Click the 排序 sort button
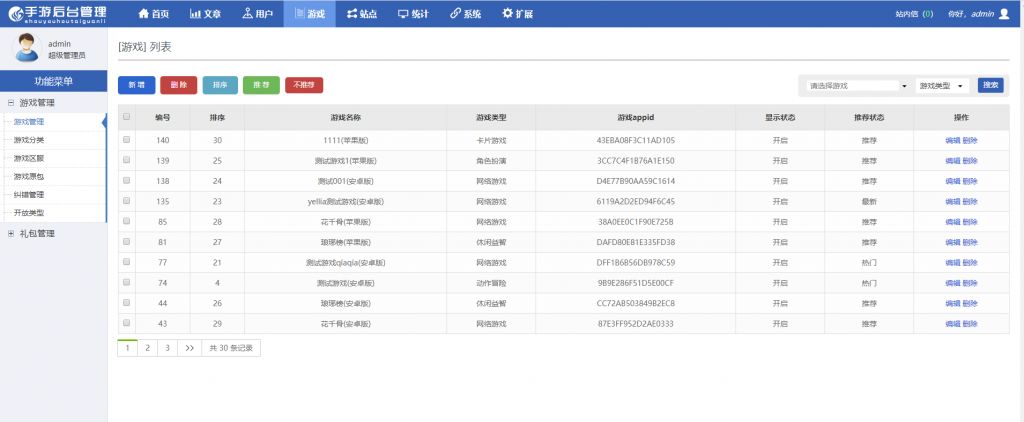This screenshot has height=422, width=1024. 220,85
